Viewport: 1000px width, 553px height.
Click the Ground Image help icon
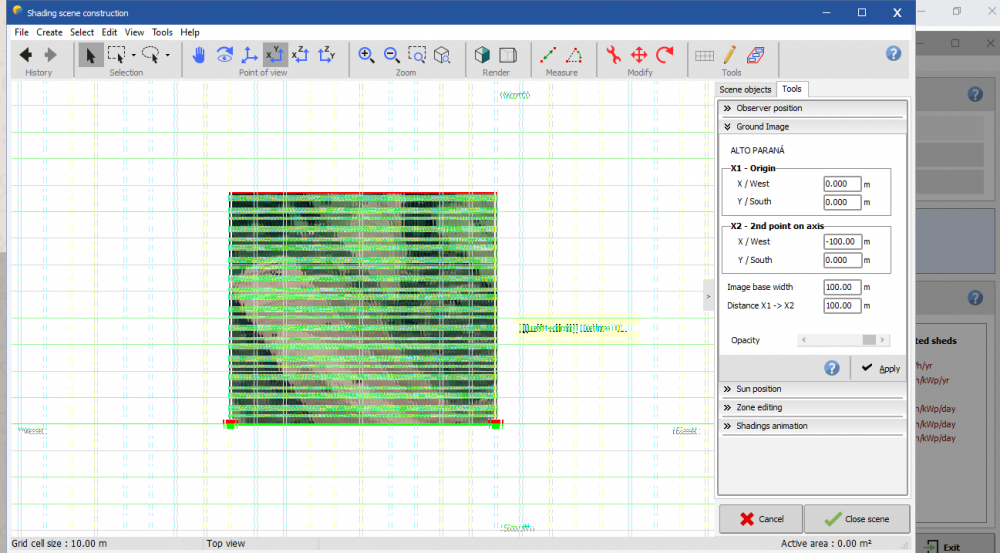[832, 368]
